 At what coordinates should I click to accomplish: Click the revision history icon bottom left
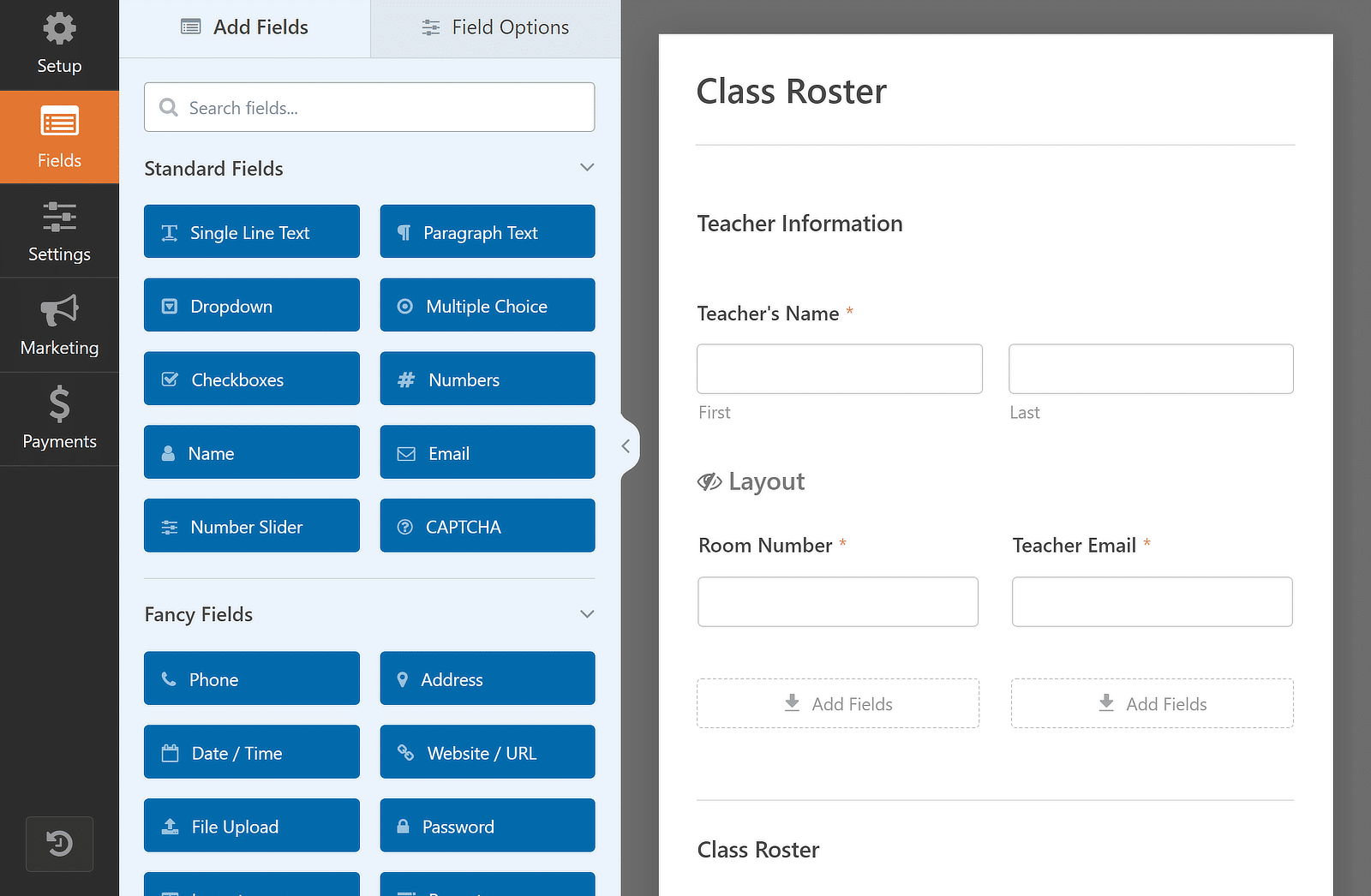click(59, 844)
